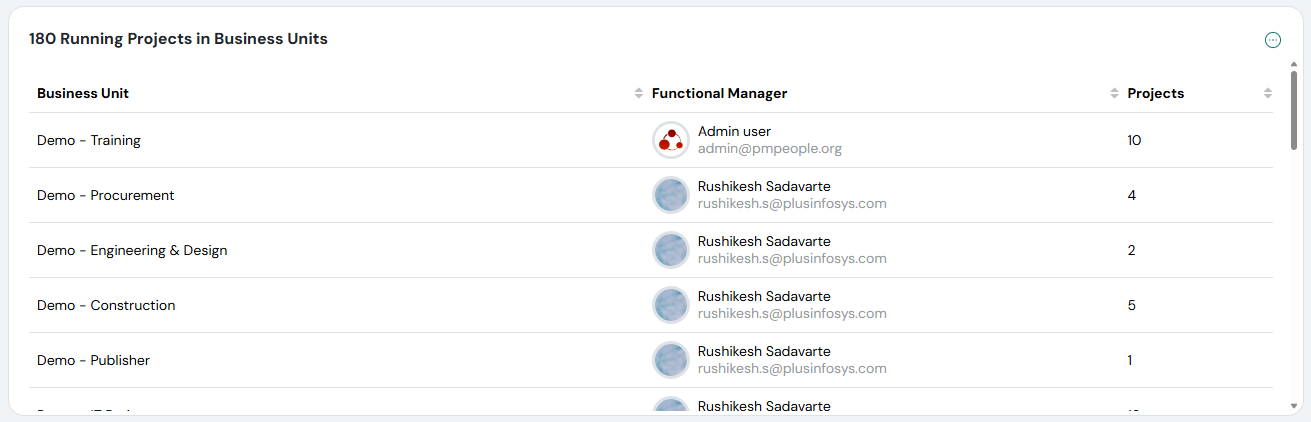This screenshot has width=1311, height=422.
Task: Click avatar in Demo - Publisher row
Action: point(670,360)
